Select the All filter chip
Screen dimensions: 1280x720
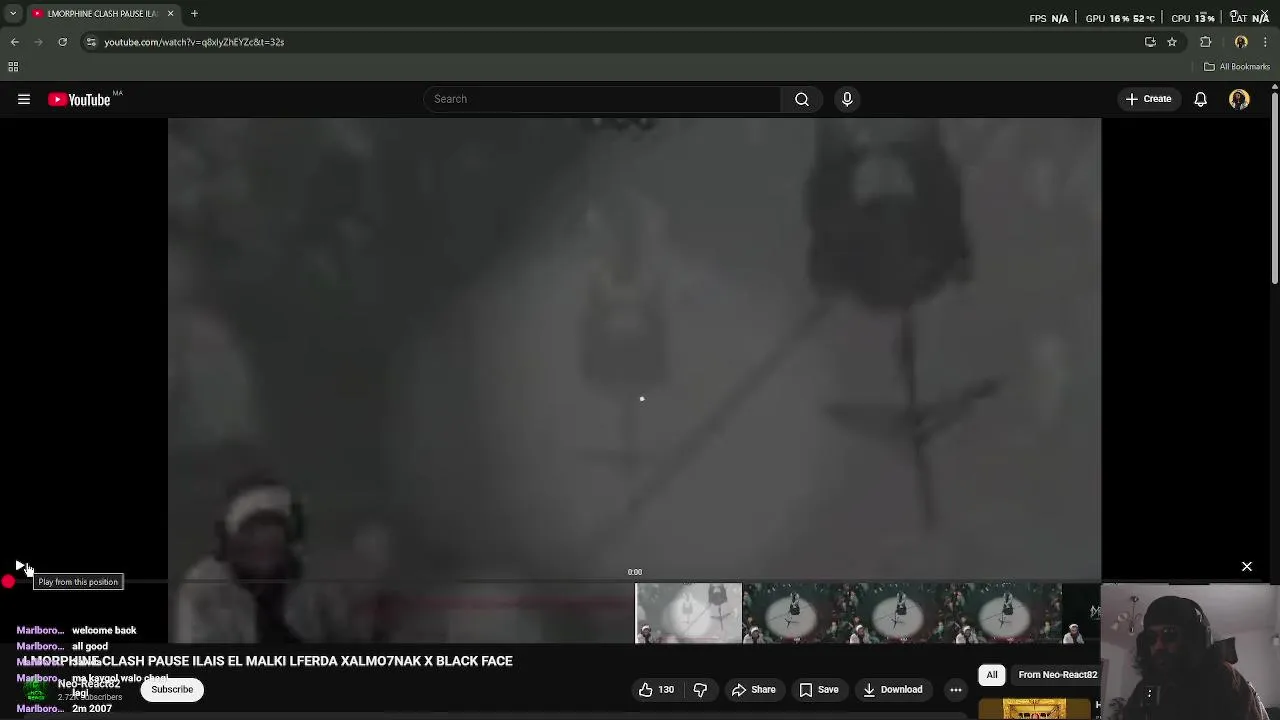click(992, 675)
